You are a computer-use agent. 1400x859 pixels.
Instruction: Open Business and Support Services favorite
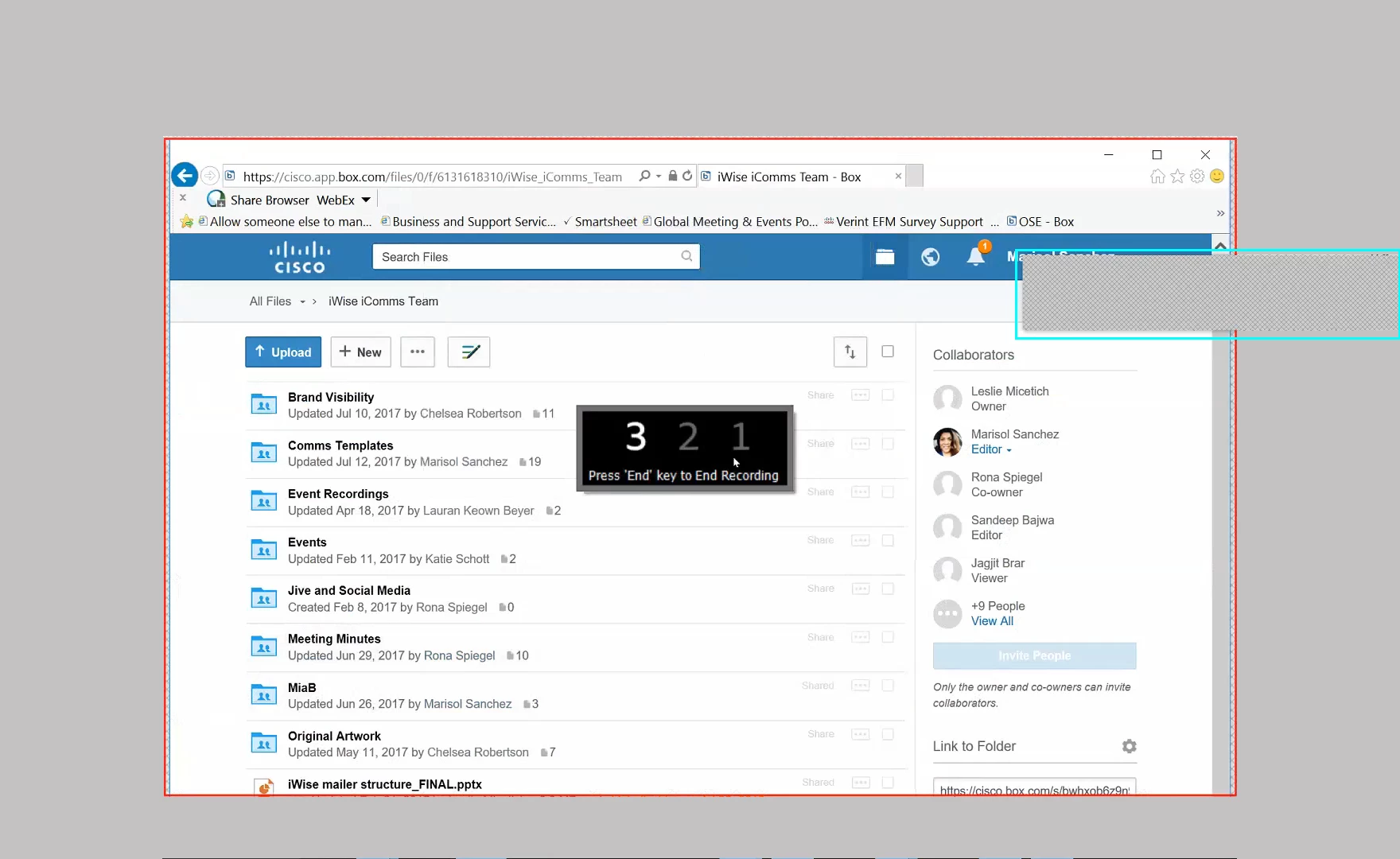tap(469, 222)
